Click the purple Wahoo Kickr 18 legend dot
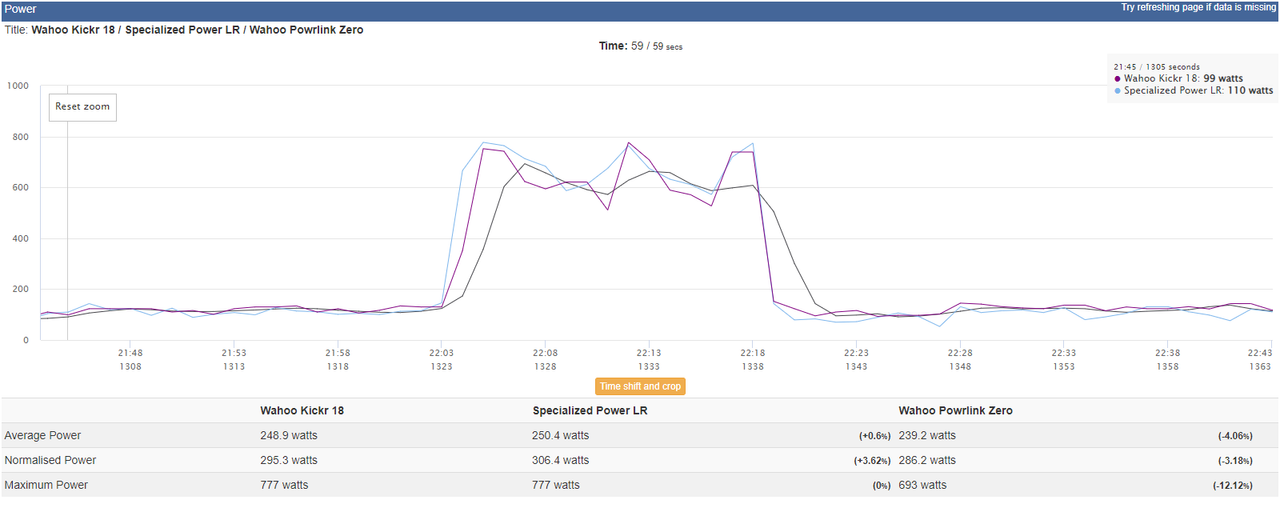 [x=1117, y=78]
